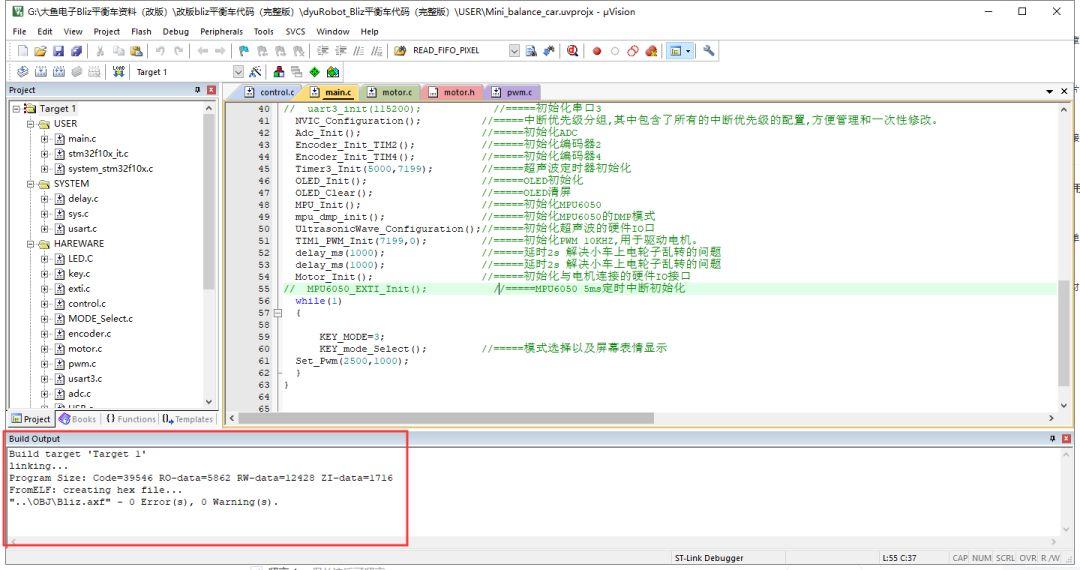Select encoder.c in the project tree

tap(89, 334)
